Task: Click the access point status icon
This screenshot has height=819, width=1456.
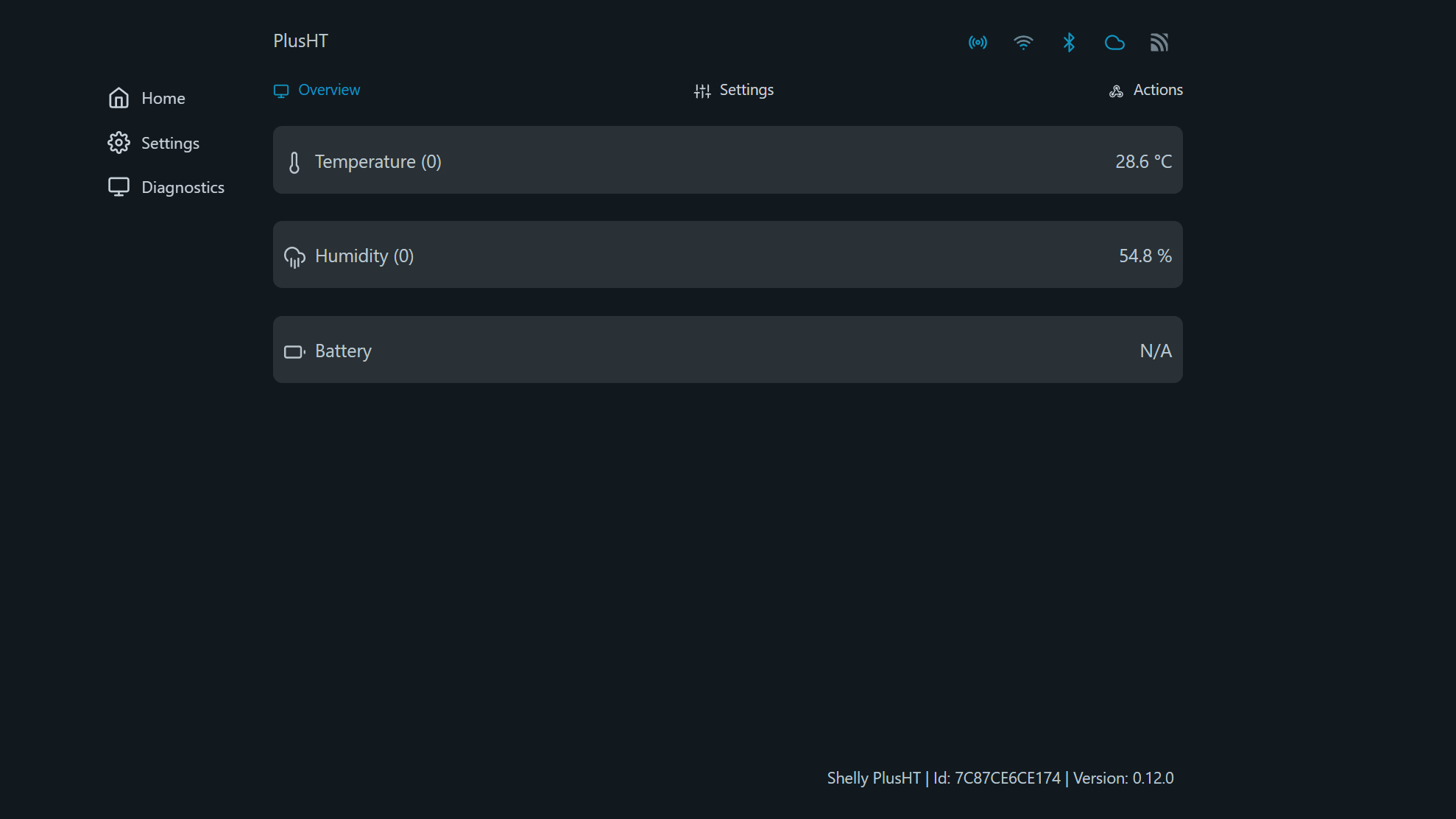Action: (978, 42)
